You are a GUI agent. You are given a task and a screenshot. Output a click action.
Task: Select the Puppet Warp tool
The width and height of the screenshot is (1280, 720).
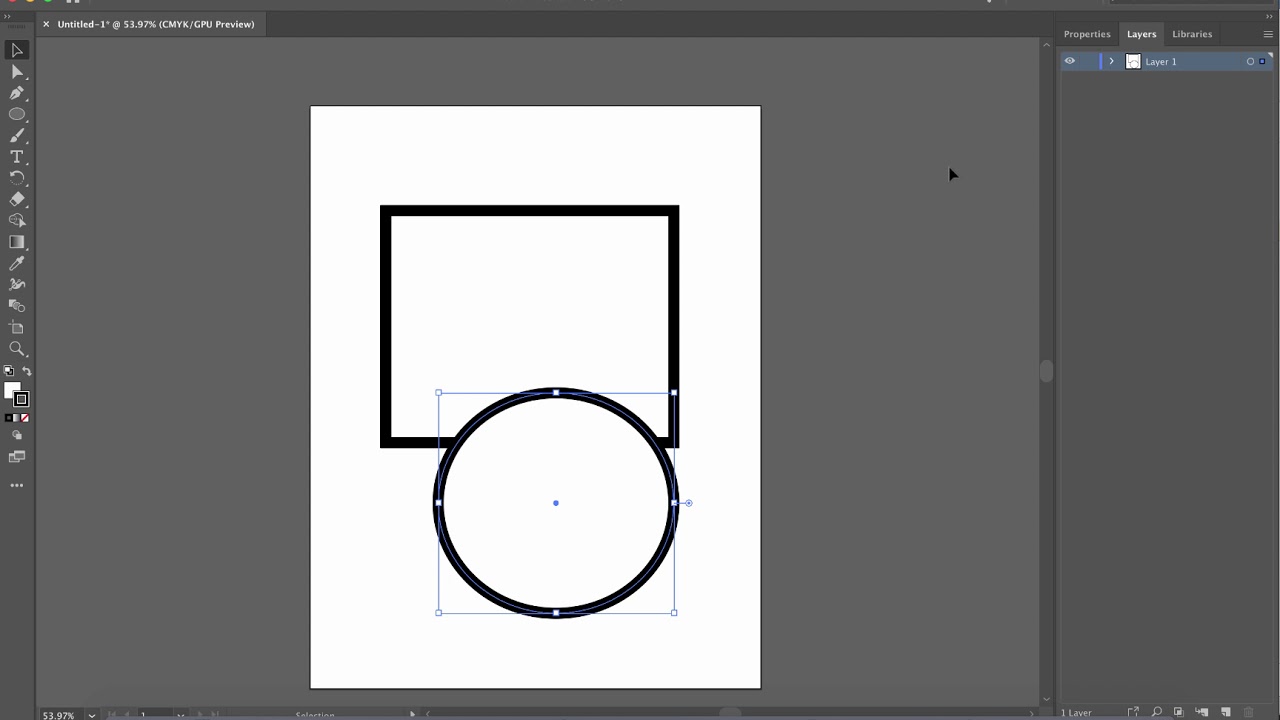coord(17,284)
